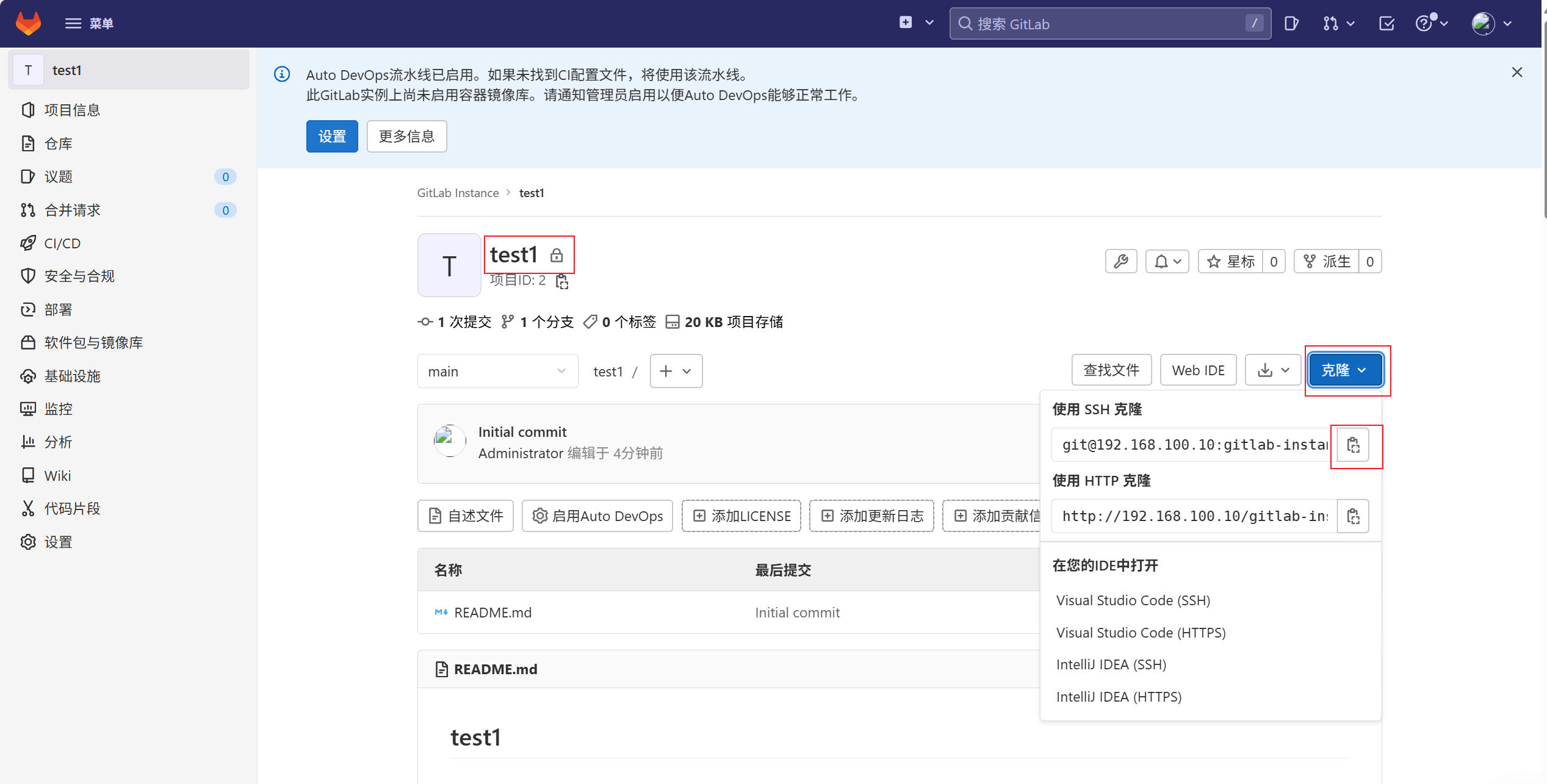
Task: Open the README.md file link
Action: [492, 612]
